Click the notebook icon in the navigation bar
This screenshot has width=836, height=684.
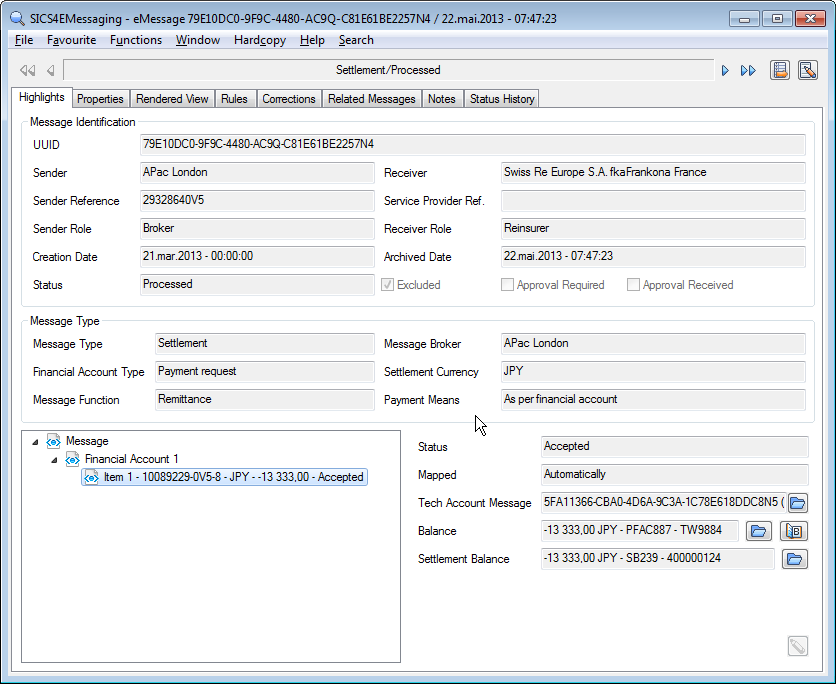click(780, 70)
